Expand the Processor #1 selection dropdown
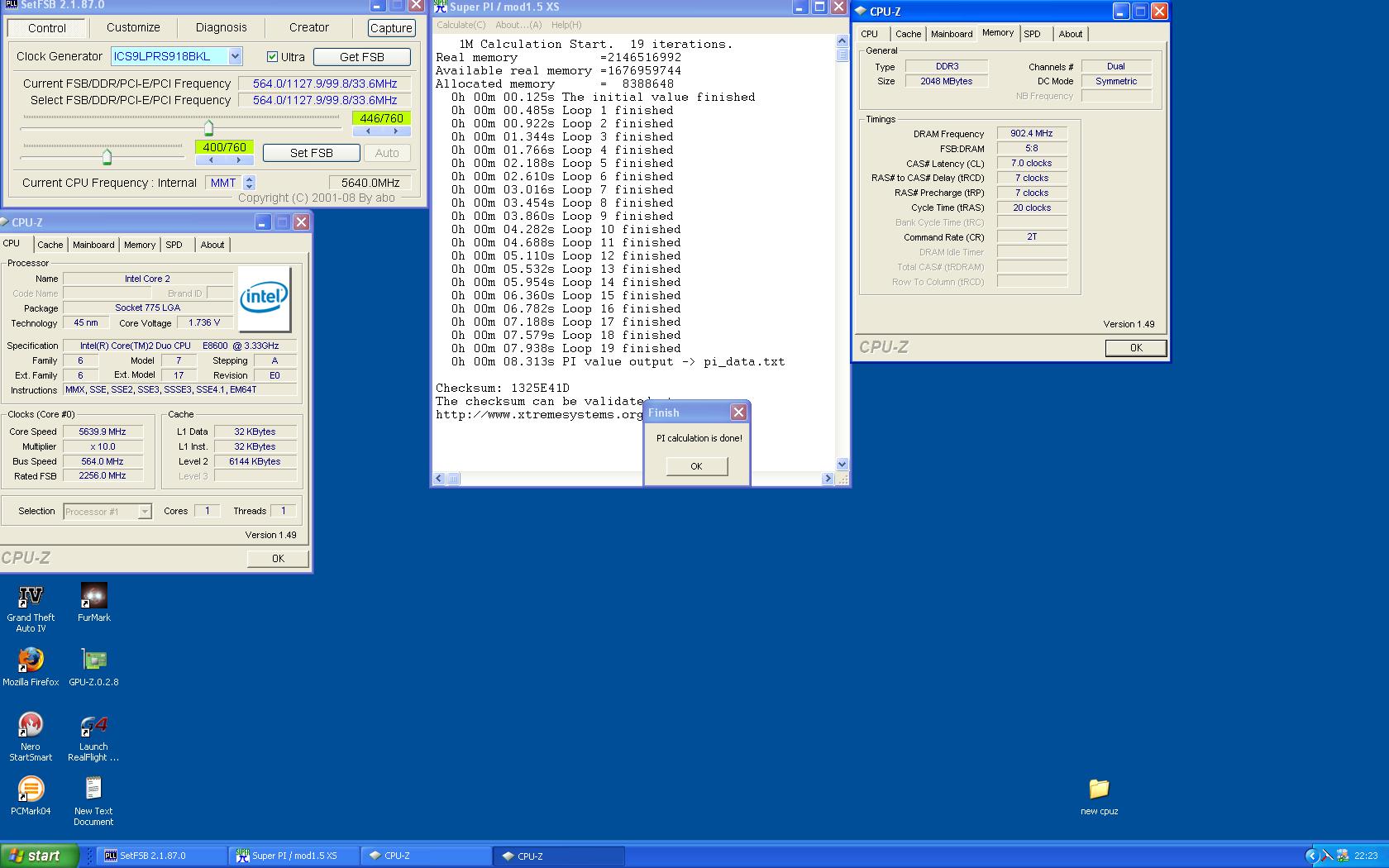Viewport: 1389px width, 868px height. [x=145, y=512]
